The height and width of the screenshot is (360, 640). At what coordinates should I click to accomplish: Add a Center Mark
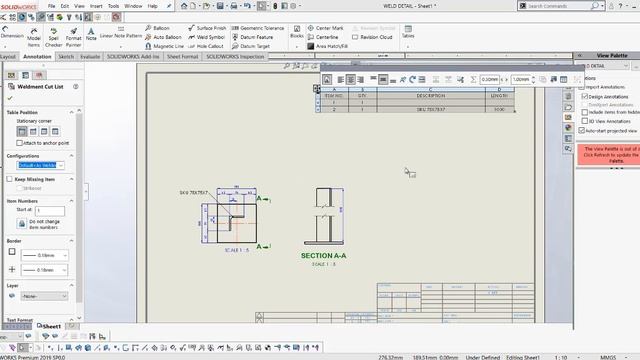325,28
